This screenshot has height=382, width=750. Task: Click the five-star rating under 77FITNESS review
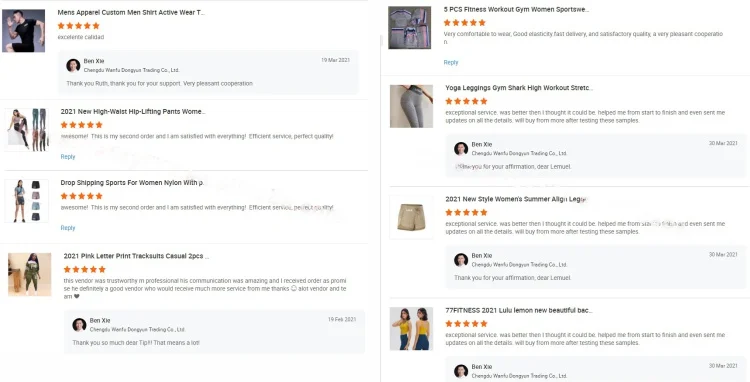pos(466,324)
